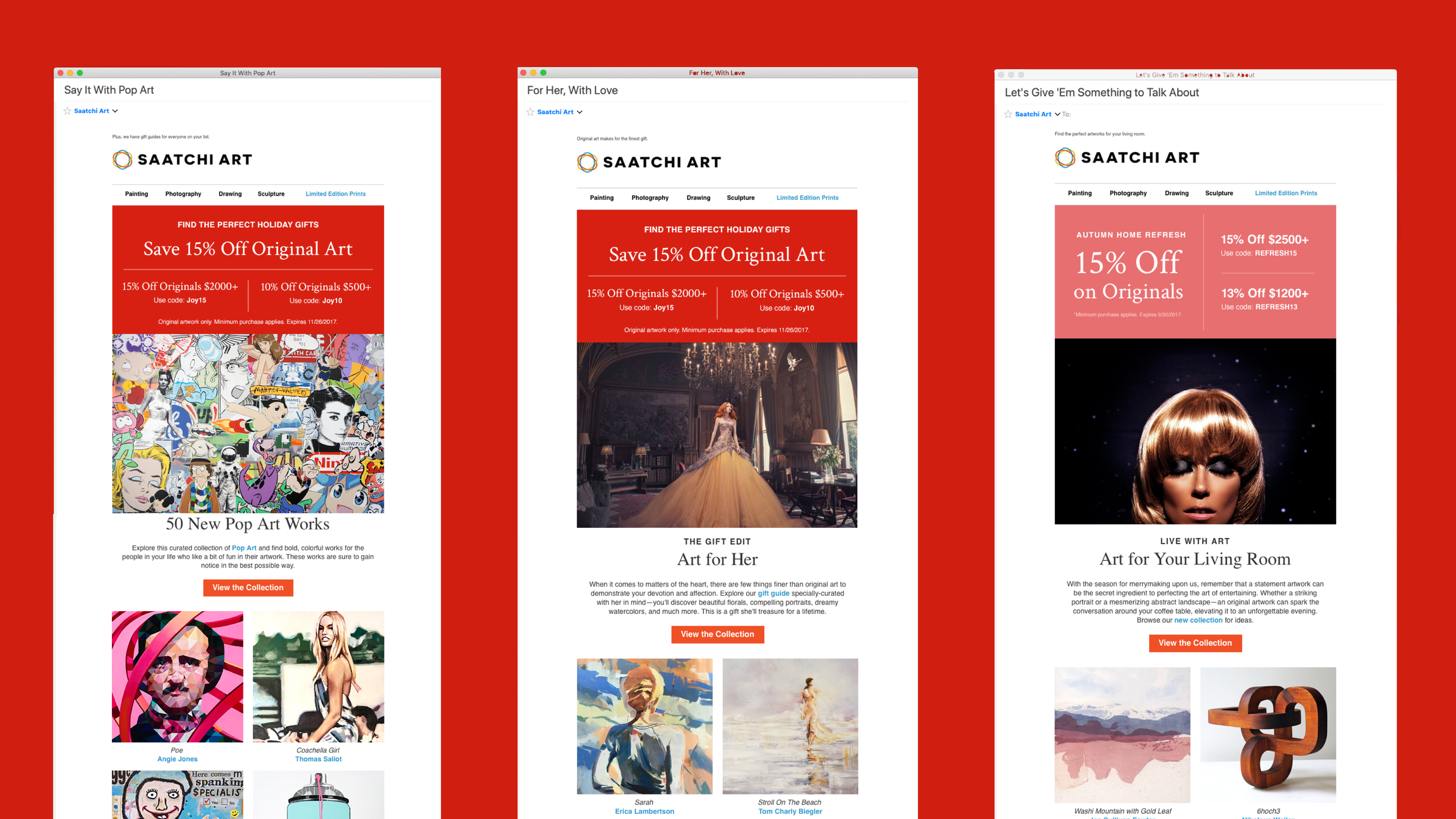Open Stroll On The Beach thumbnail
The height and width of the screenshot is (819, 1456).
tap(790, 726)
